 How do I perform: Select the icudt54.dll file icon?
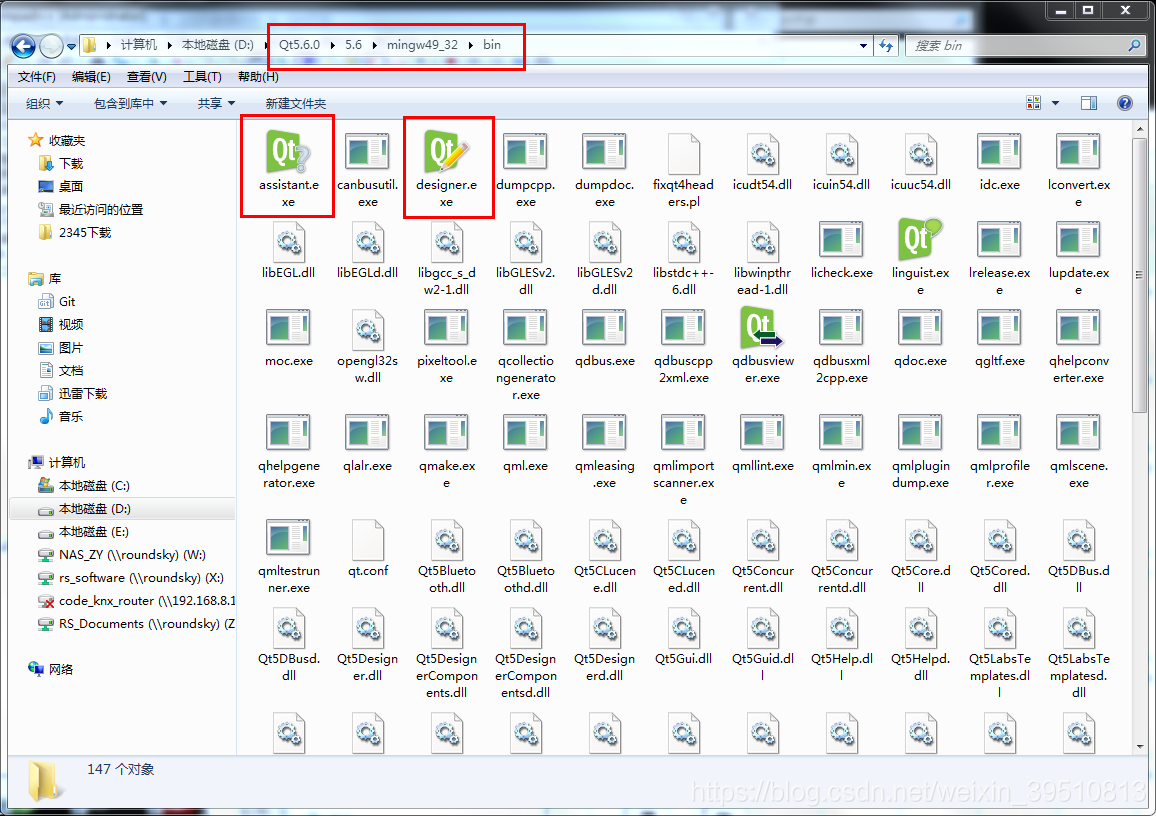point(762,153)
